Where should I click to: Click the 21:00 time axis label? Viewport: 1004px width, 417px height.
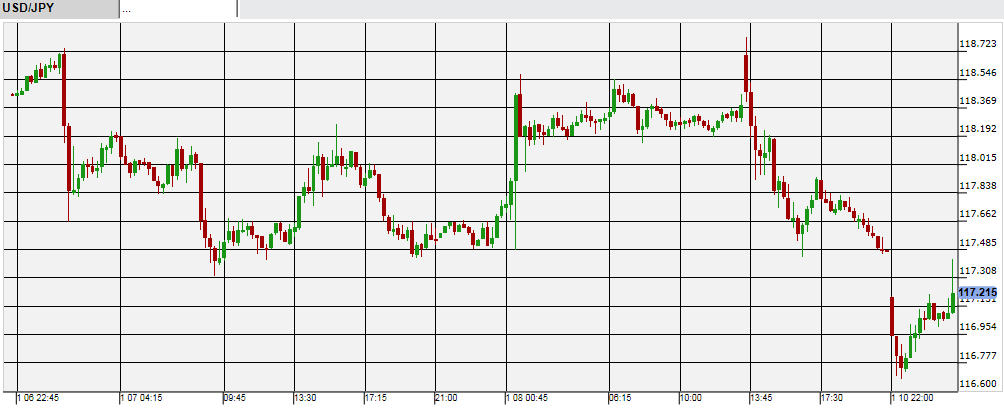tap(446, 398)
